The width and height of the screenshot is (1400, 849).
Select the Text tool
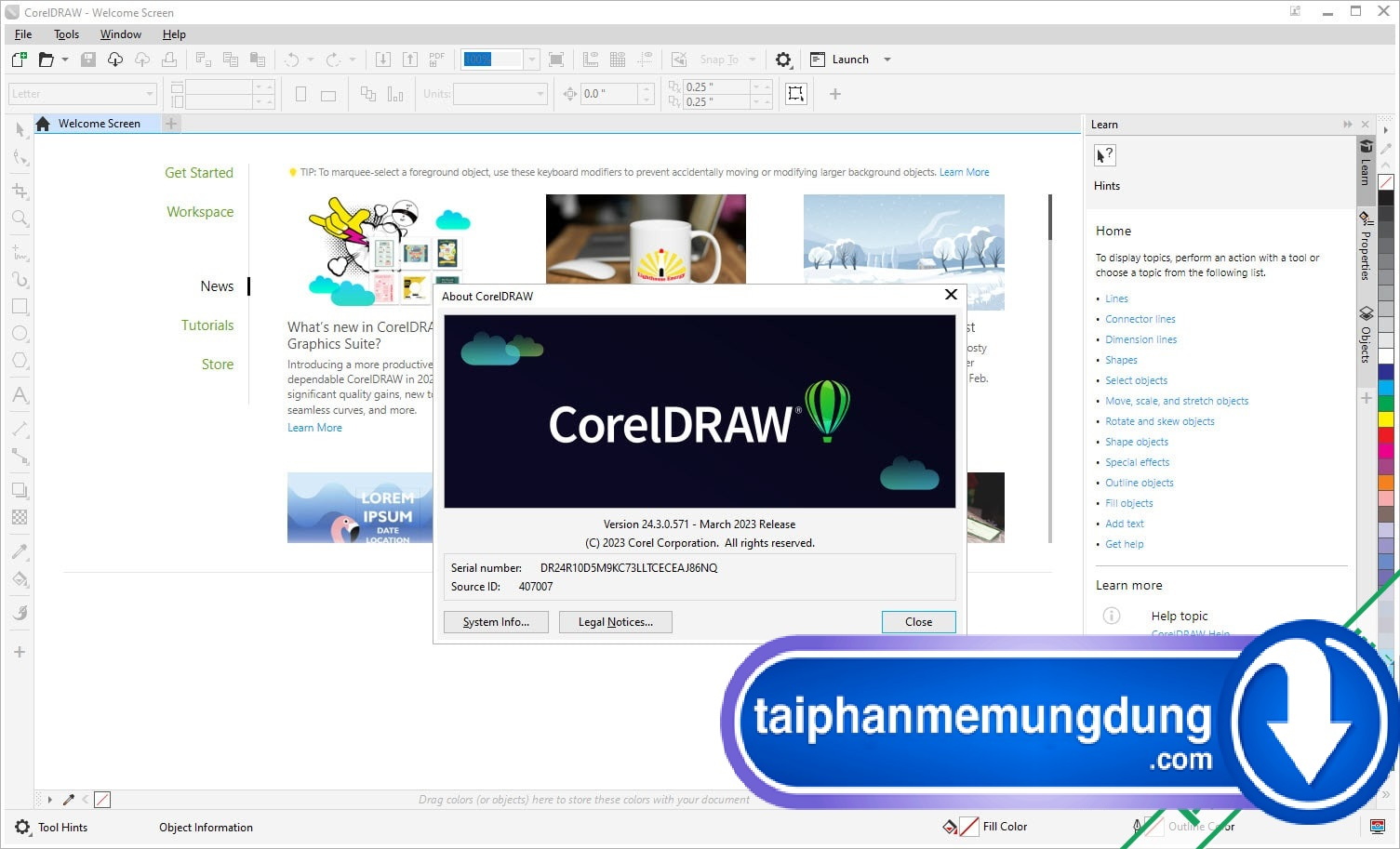(20, 395)
